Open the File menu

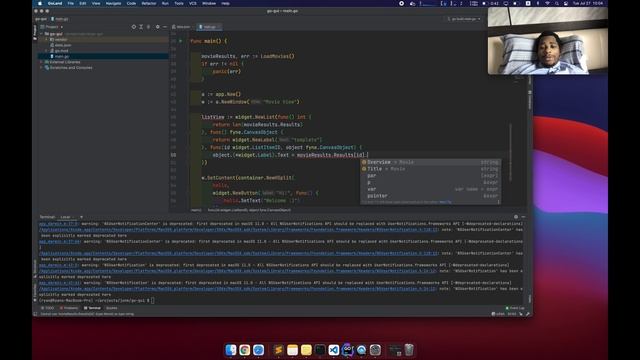71,3
